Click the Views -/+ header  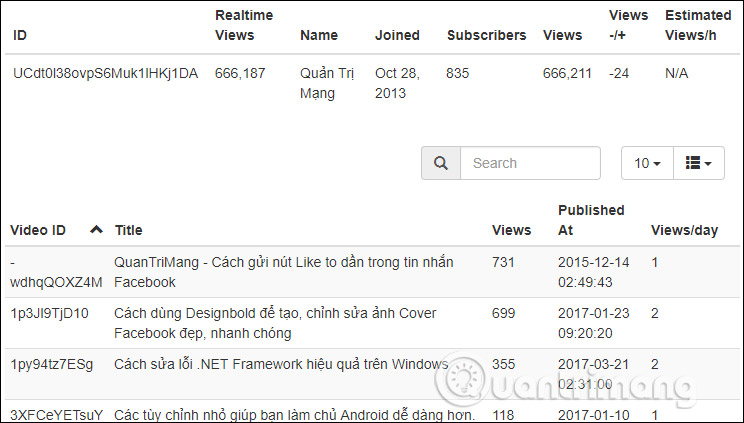point(628,25)
